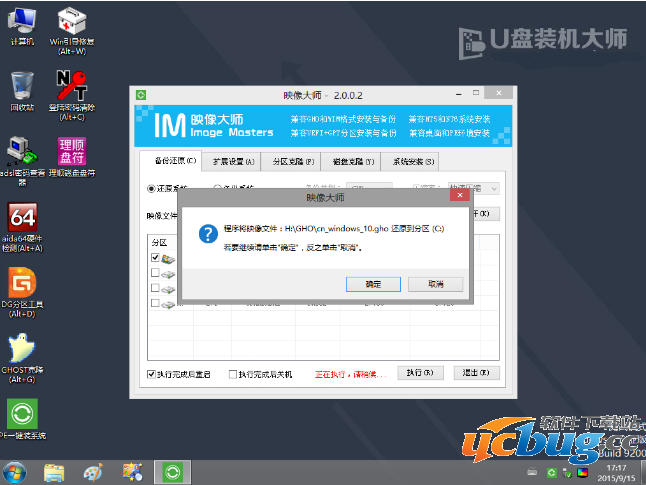Close the 映像大师 confirmation dialog
The height and width of the screenshot is (485, 646).
(x=460, y=195)
